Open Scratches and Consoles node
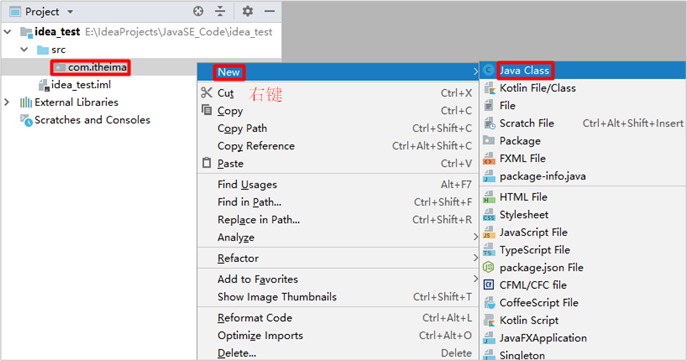The height and width of the screenshot is (361, 687). 92,120
